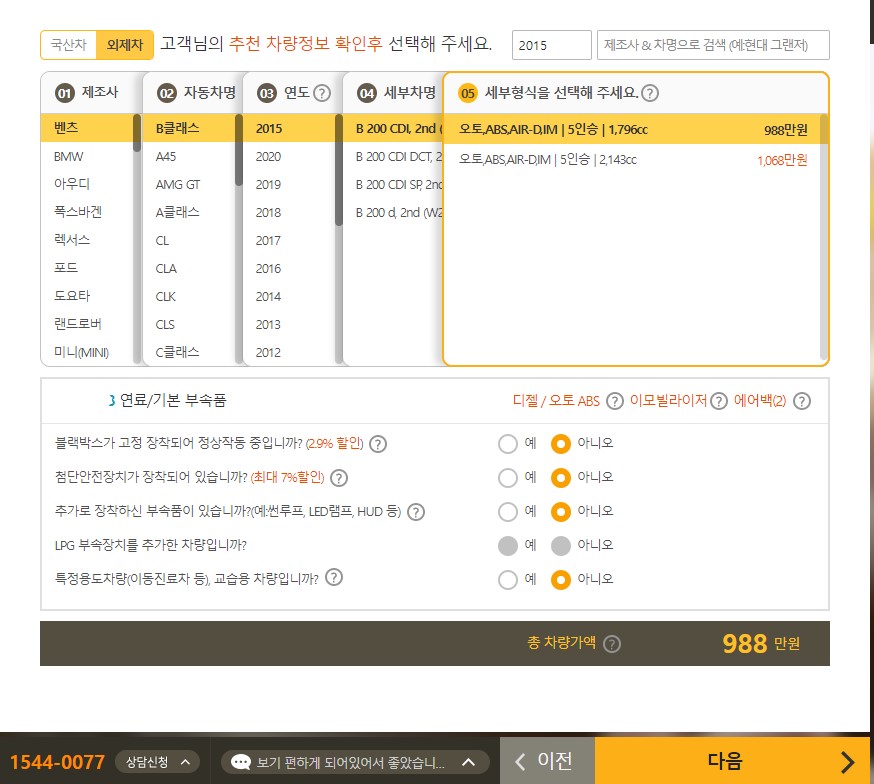Open help icon for 특정용도차량 question

tap(334, 577)
